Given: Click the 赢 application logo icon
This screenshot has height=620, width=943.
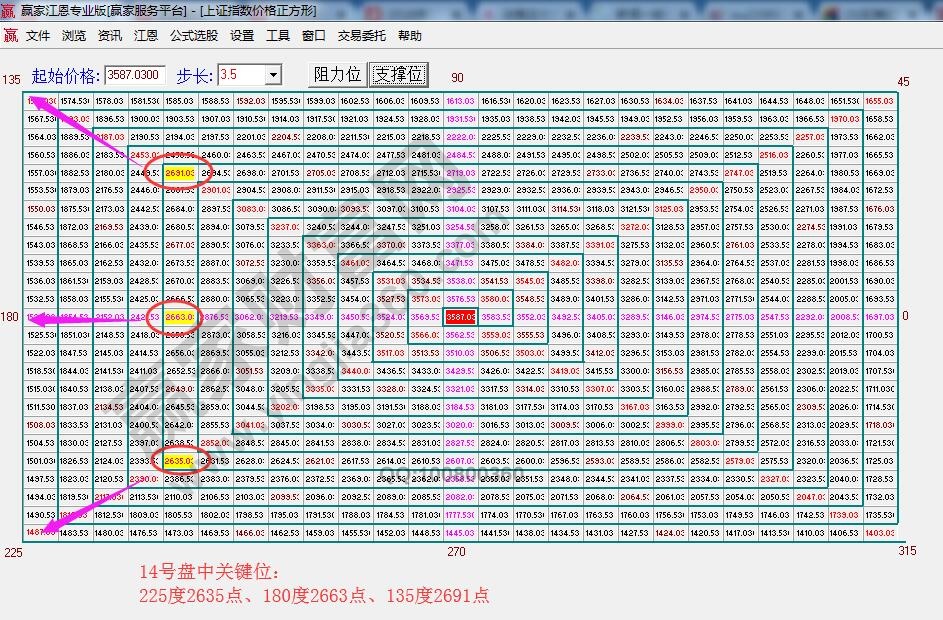Looking at the screenshot, I should point(10,35).
